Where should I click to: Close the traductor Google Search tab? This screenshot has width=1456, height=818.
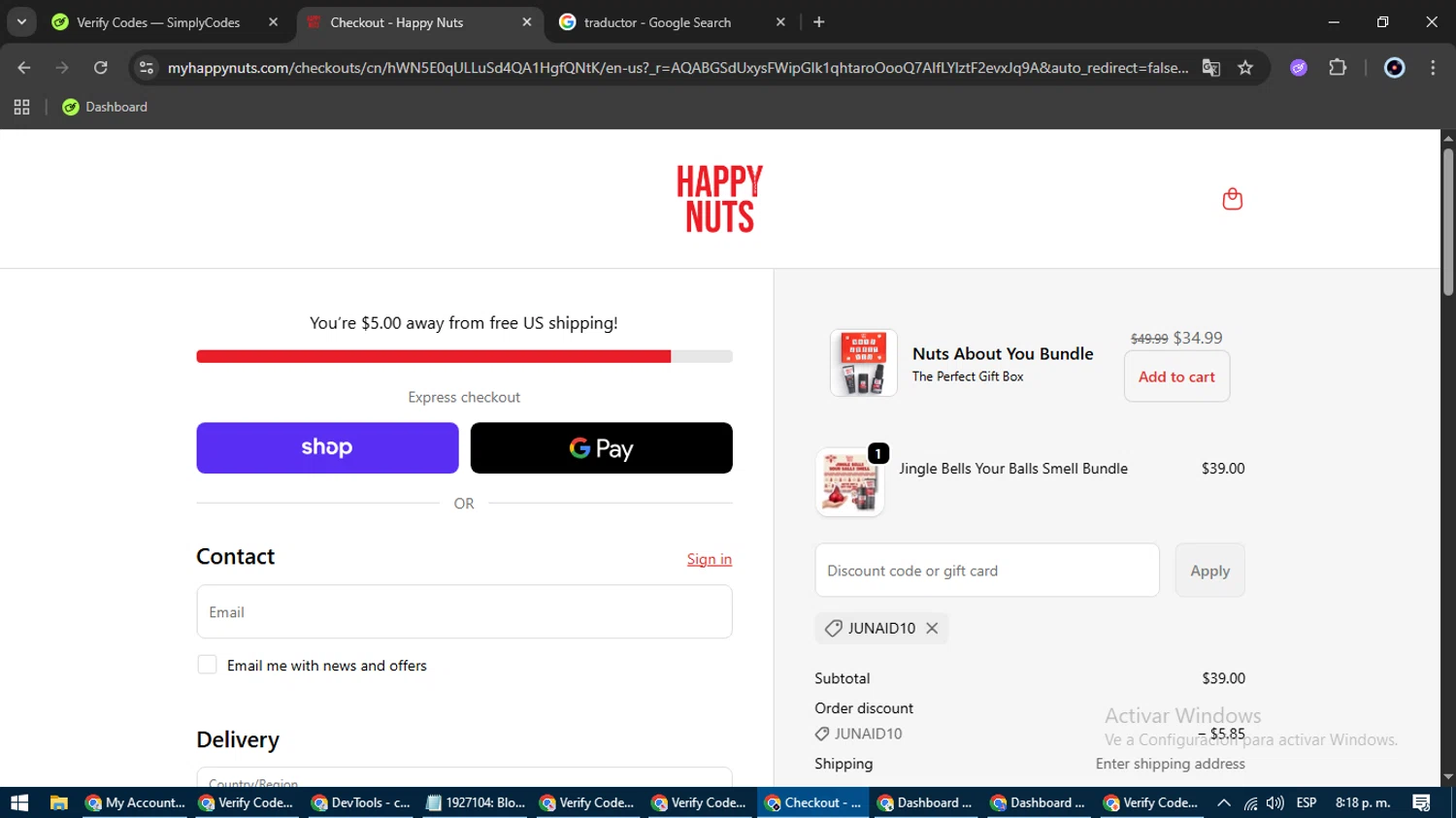pos(780,22)
